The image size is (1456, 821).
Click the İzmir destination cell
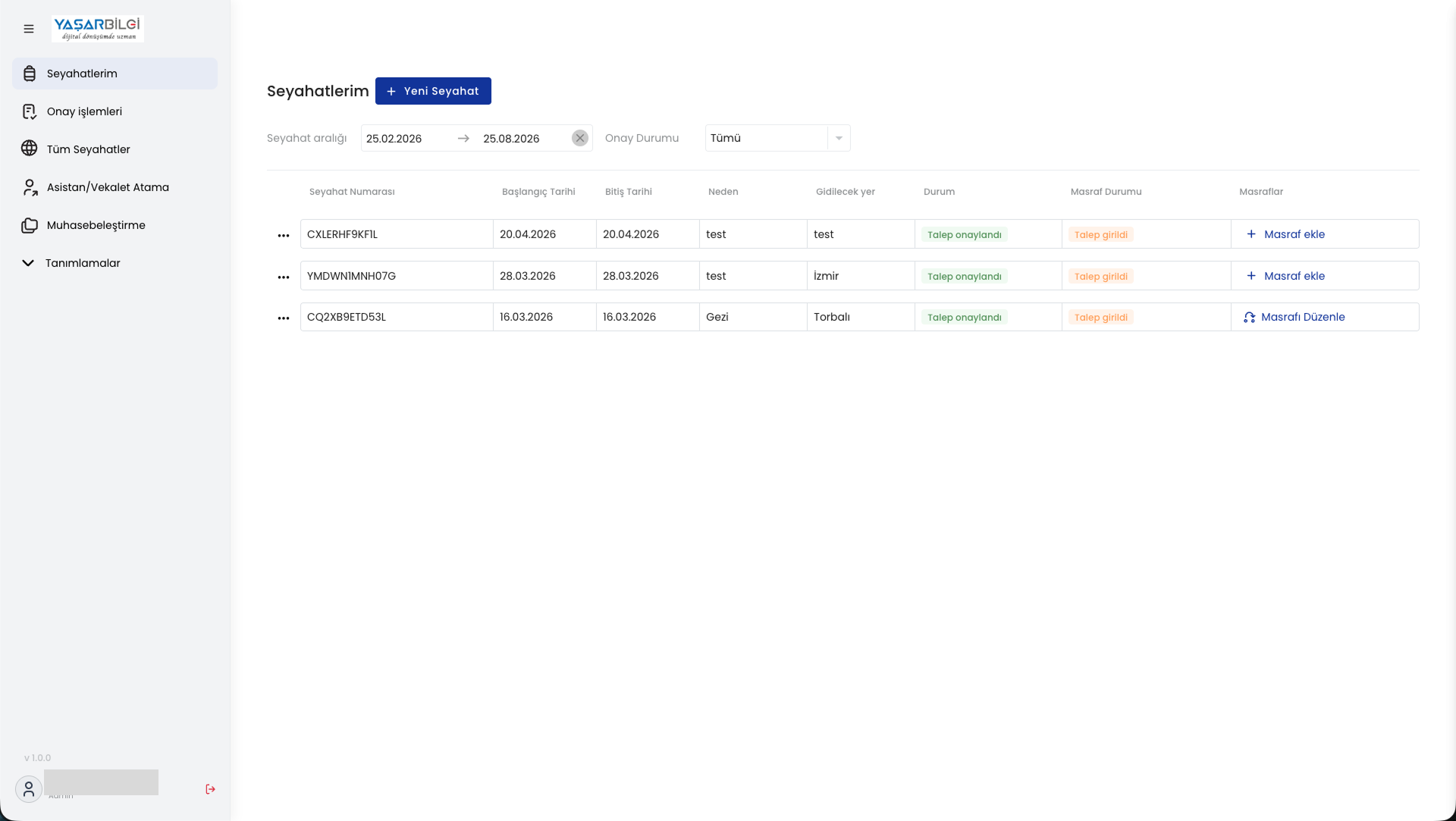pyautogui.click(x=861, y=276)
